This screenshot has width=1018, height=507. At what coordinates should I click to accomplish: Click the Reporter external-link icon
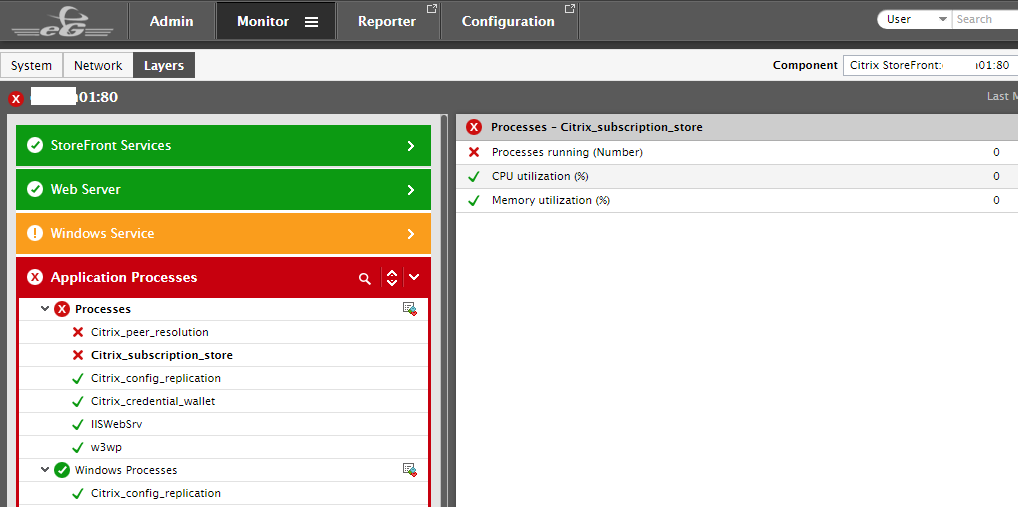(431, 9)
